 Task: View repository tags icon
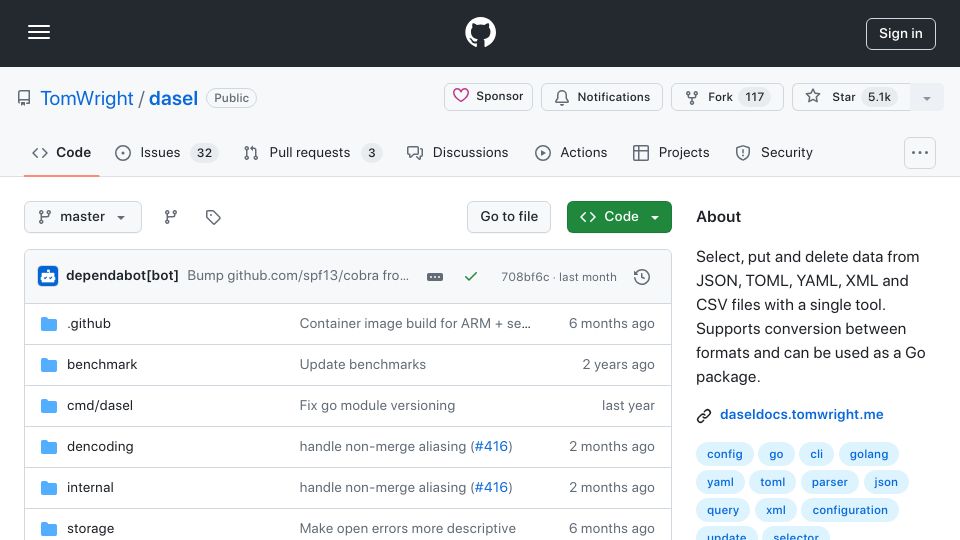pos(213,217)
